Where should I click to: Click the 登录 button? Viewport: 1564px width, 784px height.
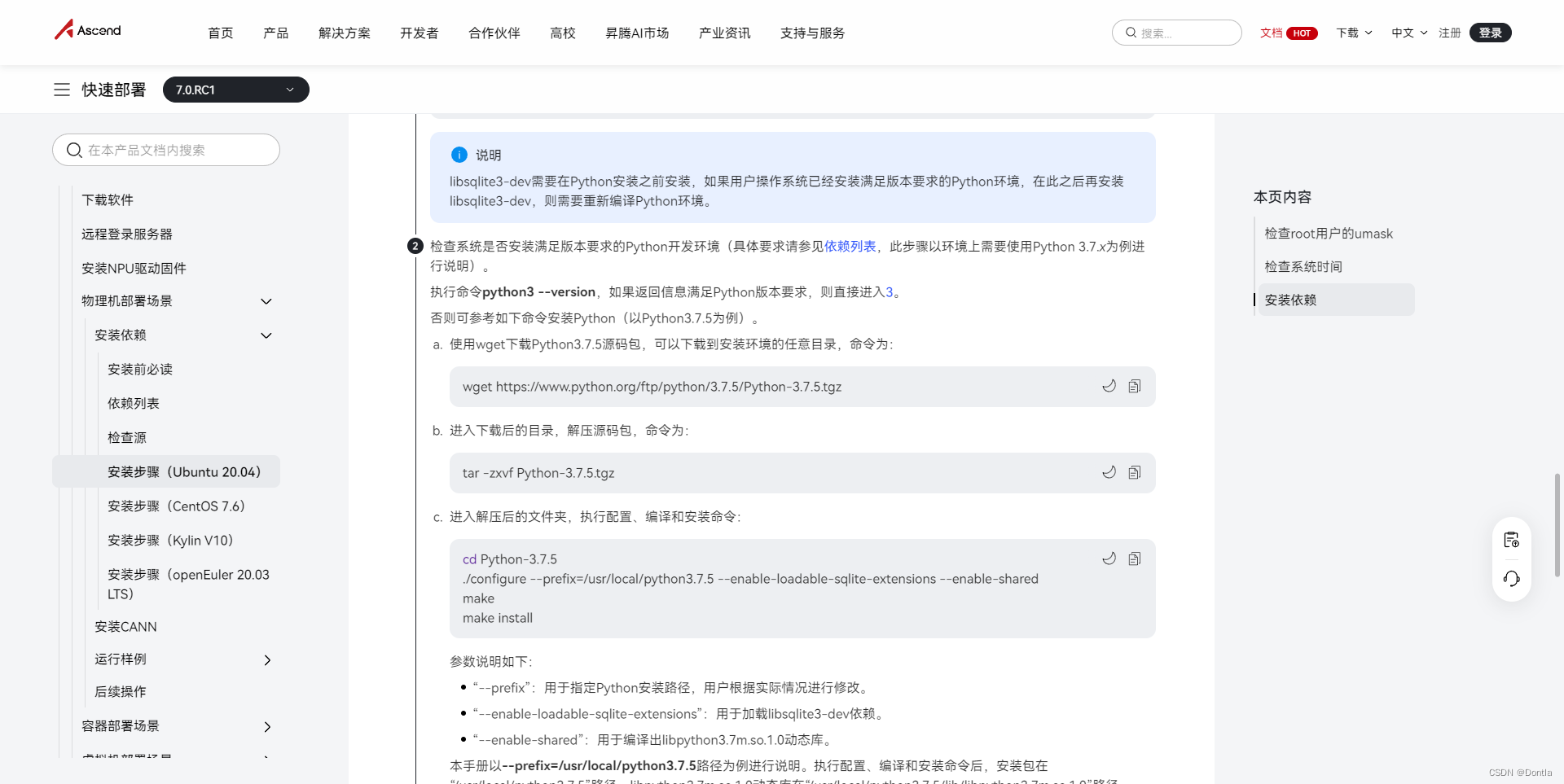pyautogui.click(x=1490, y=33)
